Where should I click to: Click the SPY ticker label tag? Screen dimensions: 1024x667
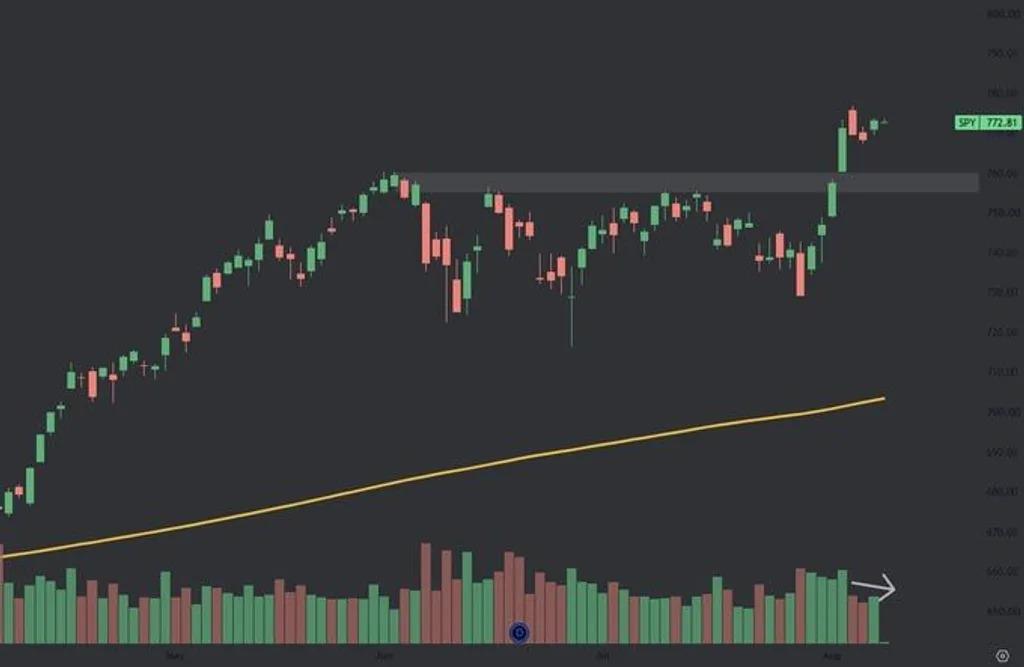(967, 122)
